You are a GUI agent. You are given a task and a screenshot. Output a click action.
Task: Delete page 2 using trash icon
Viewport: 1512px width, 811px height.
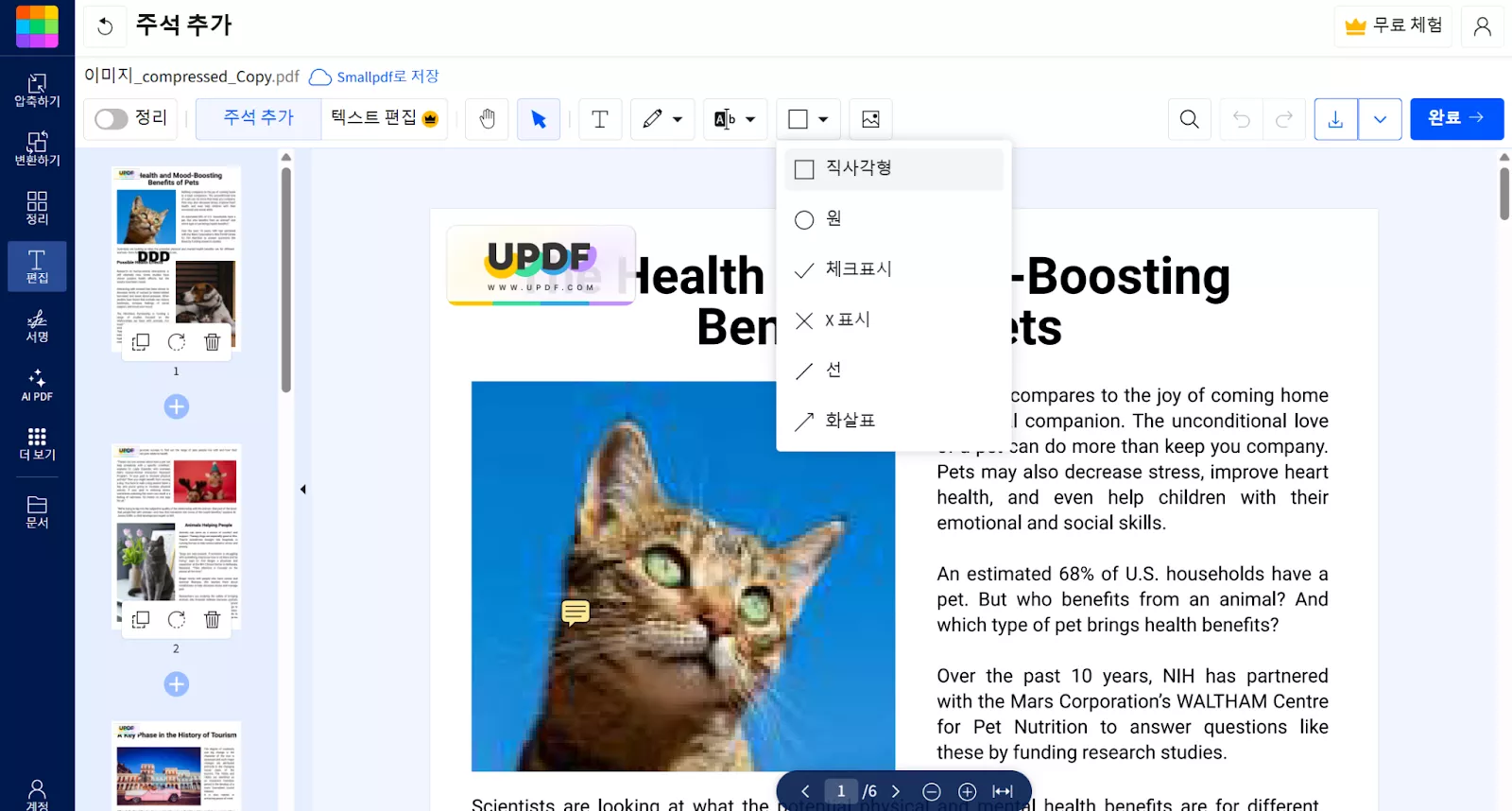(212, 619)
